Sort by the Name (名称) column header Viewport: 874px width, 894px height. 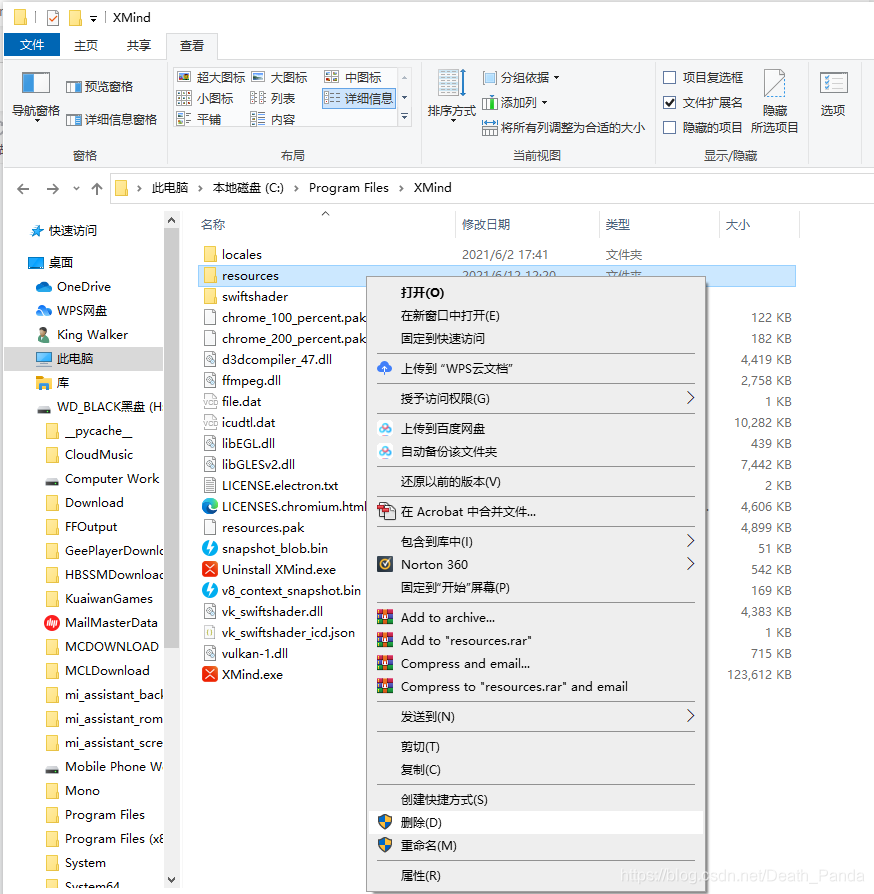pos(213,225)
